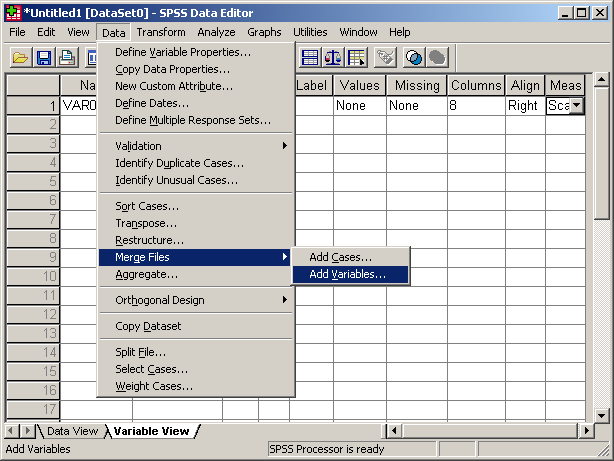The height and width of the screenshot is (461, 614).
Task: Click the Measure column header
Action: (565, 85)
